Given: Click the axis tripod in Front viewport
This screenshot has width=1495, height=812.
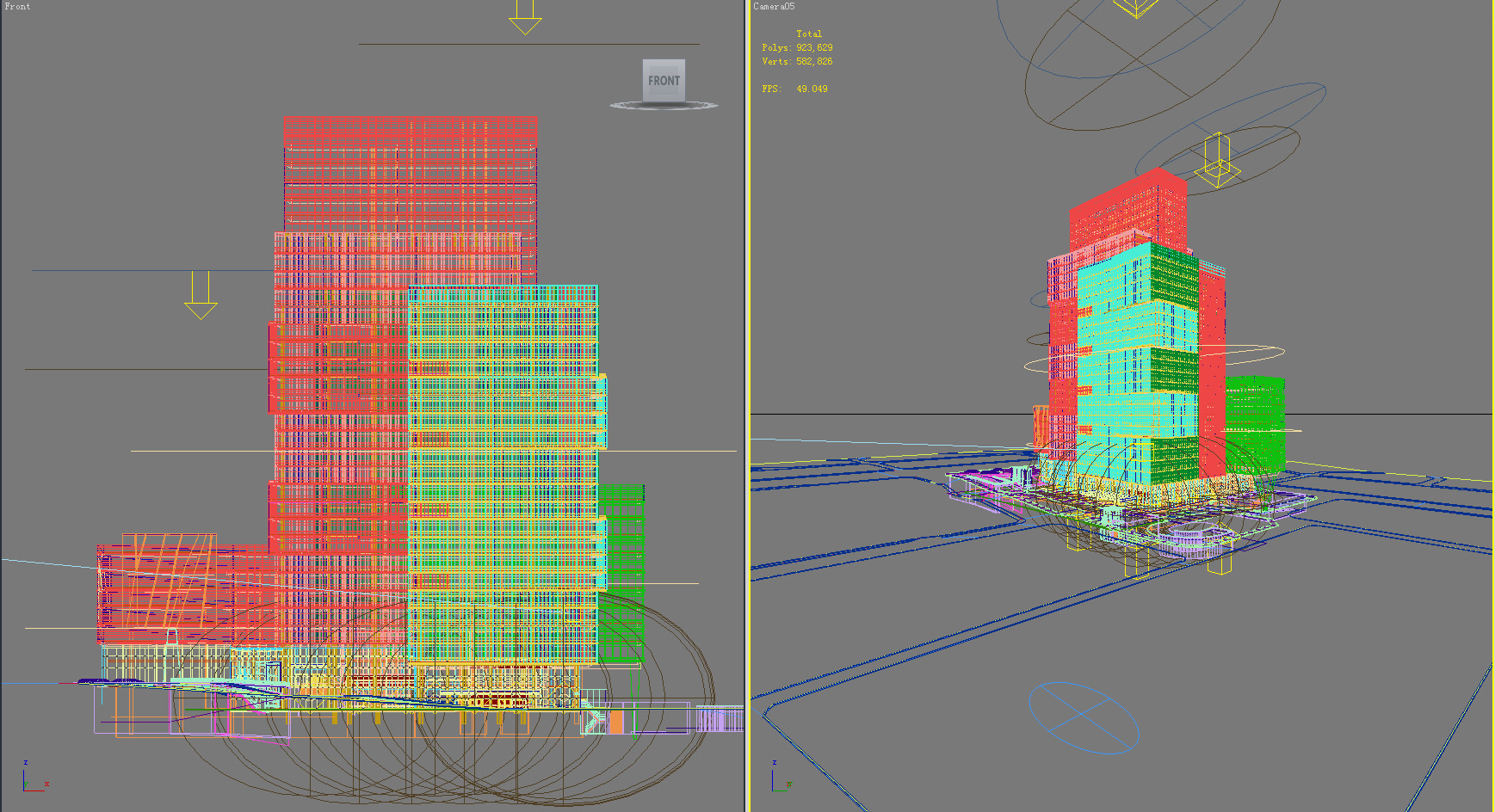Looking at the screenshot, I should [x=34, y=775].
